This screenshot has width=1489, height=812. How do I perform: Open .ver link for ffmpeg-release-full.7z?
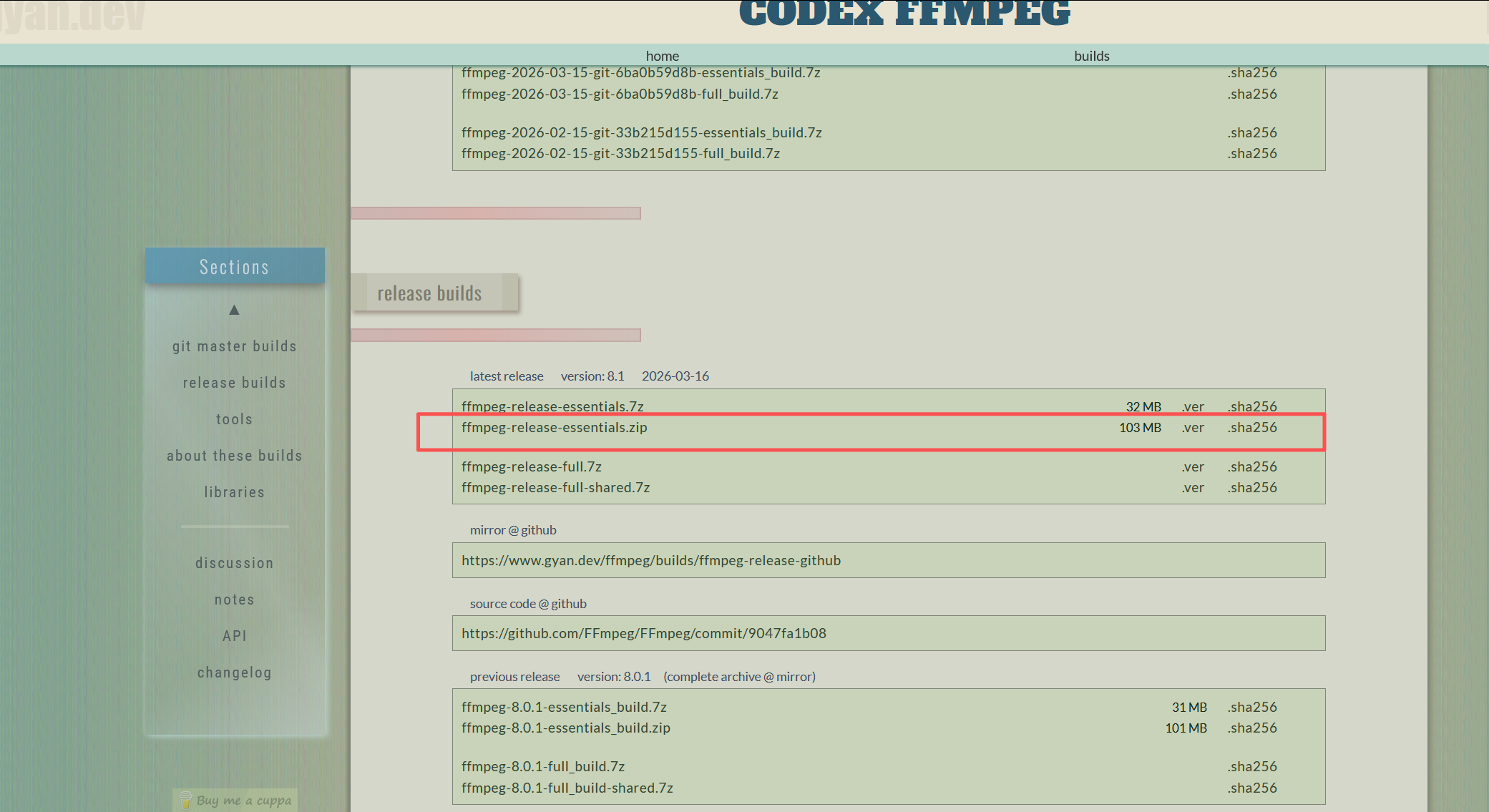click(x=1192, y=466)
